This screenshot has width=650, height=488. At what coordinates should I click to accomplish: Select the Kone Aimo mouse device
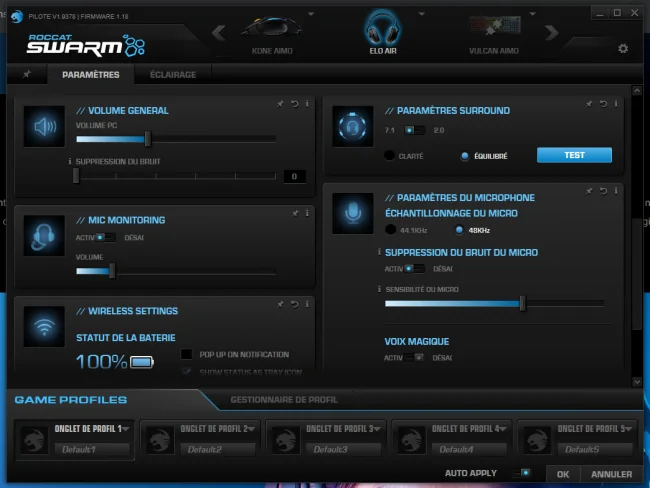pyautogui.click(x=272, y=35)
